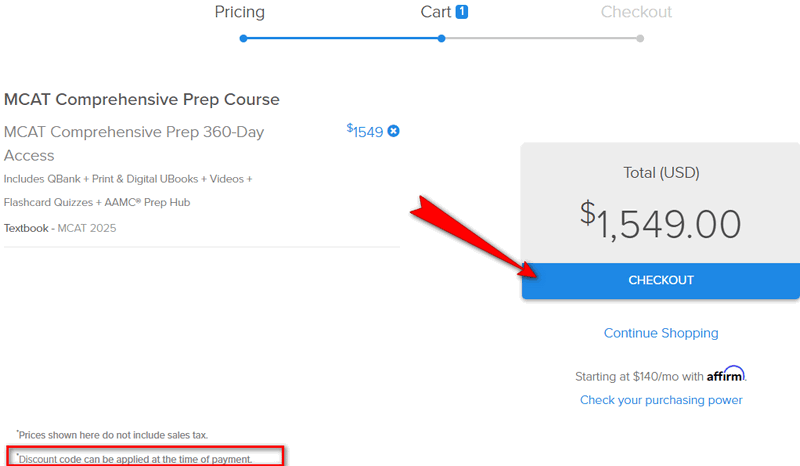Follow the Continue Shopping link

[x=661, y=333]
